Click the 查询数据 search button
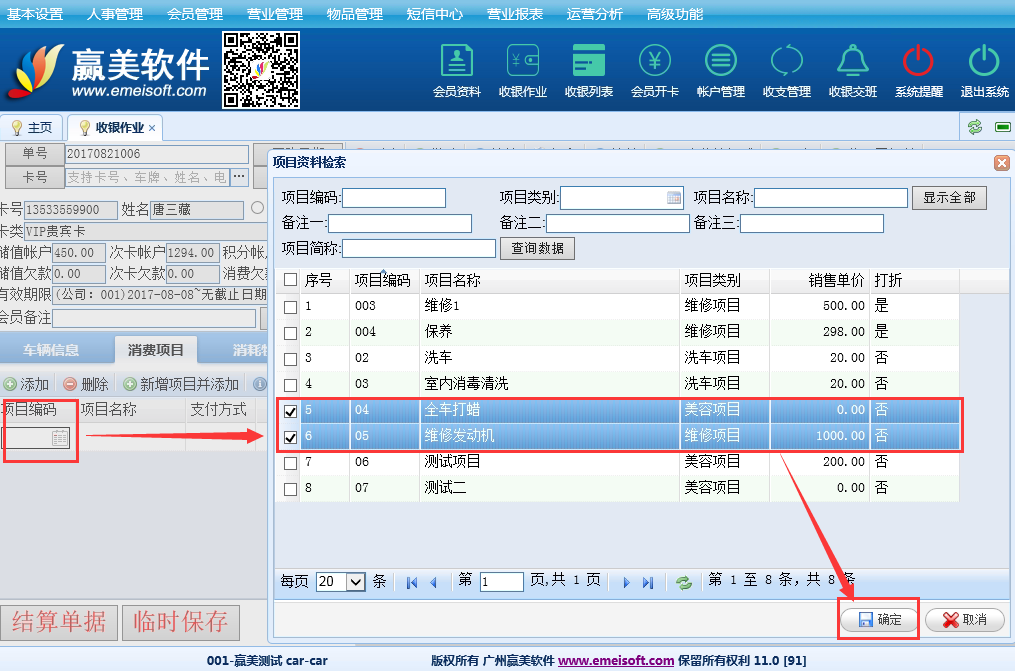Screen dimensions: 1015x671 click(538, 248)
